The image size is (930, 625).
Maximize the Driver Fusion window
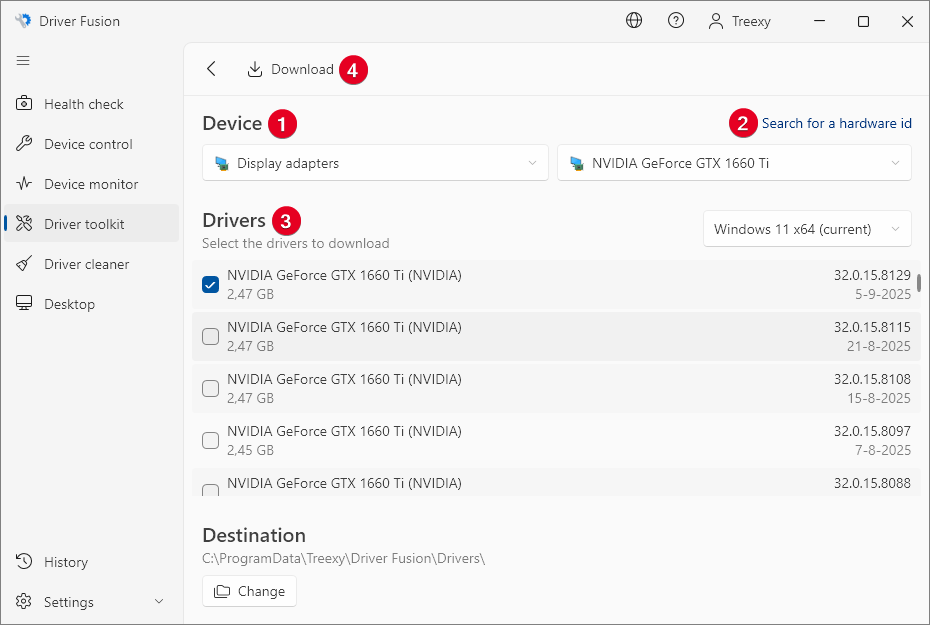[x=864, y=21]
